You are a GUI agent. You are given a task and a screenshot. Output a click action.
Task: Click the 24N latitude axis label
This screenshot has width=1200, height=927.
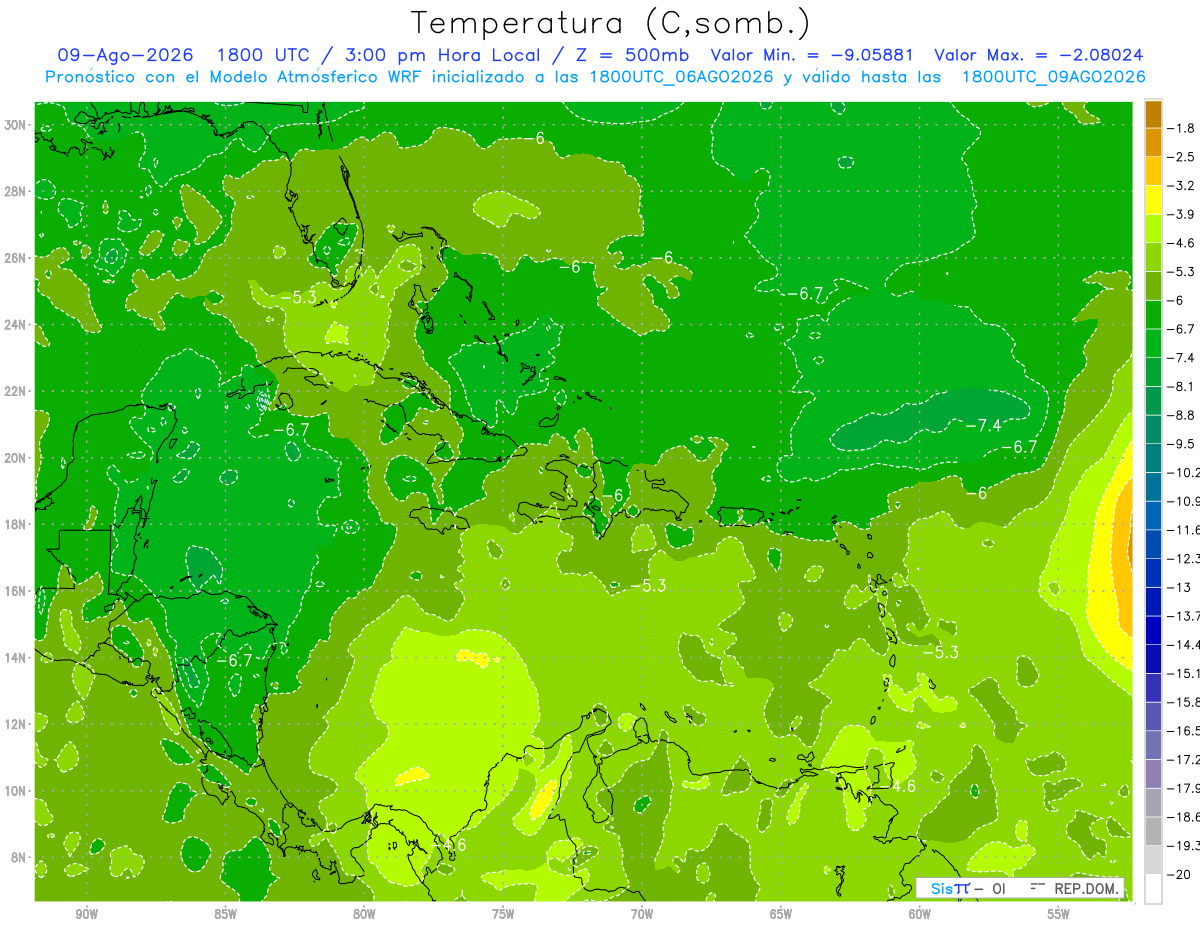coord(16,324)
